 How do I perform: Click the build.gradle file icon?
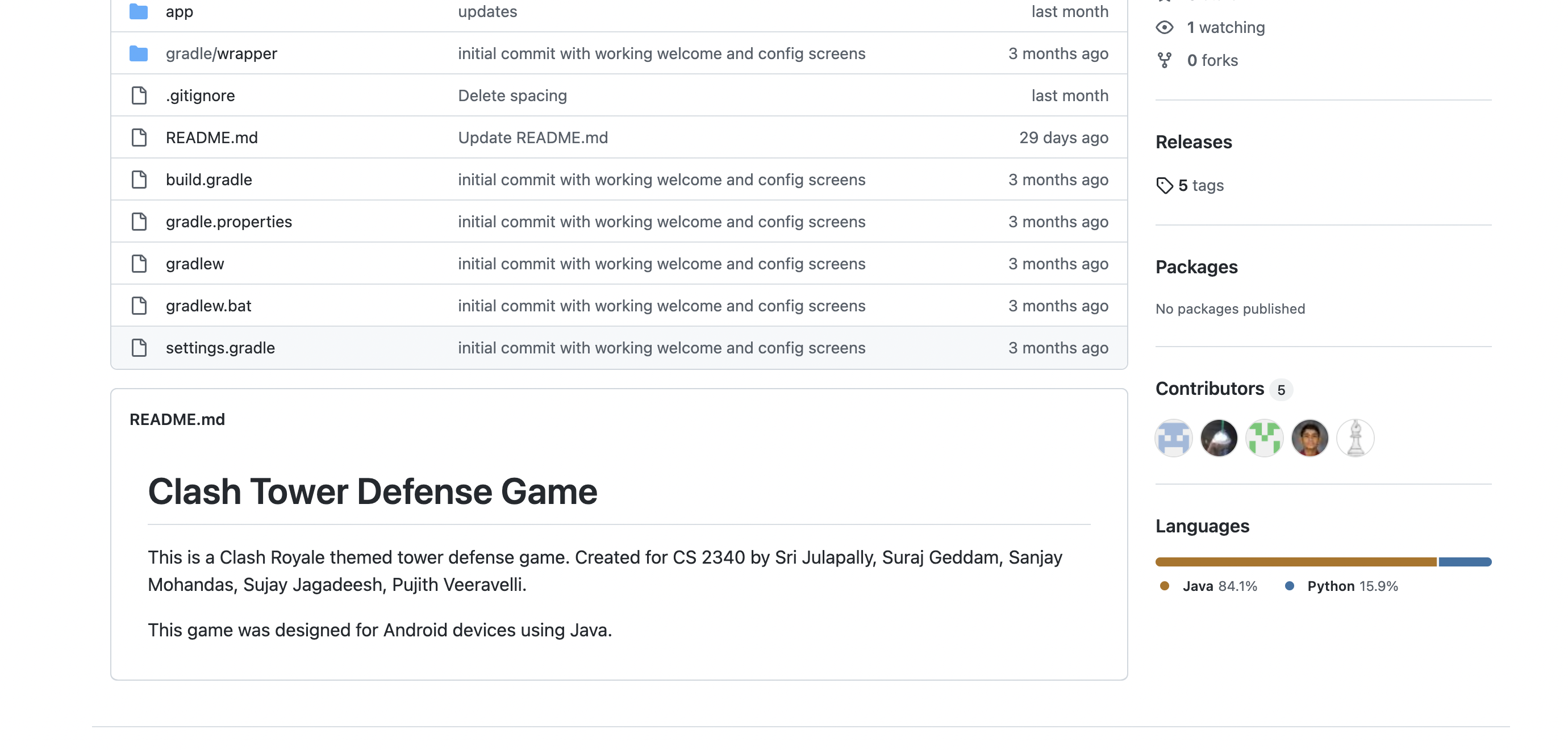click(x=139, y=180)
